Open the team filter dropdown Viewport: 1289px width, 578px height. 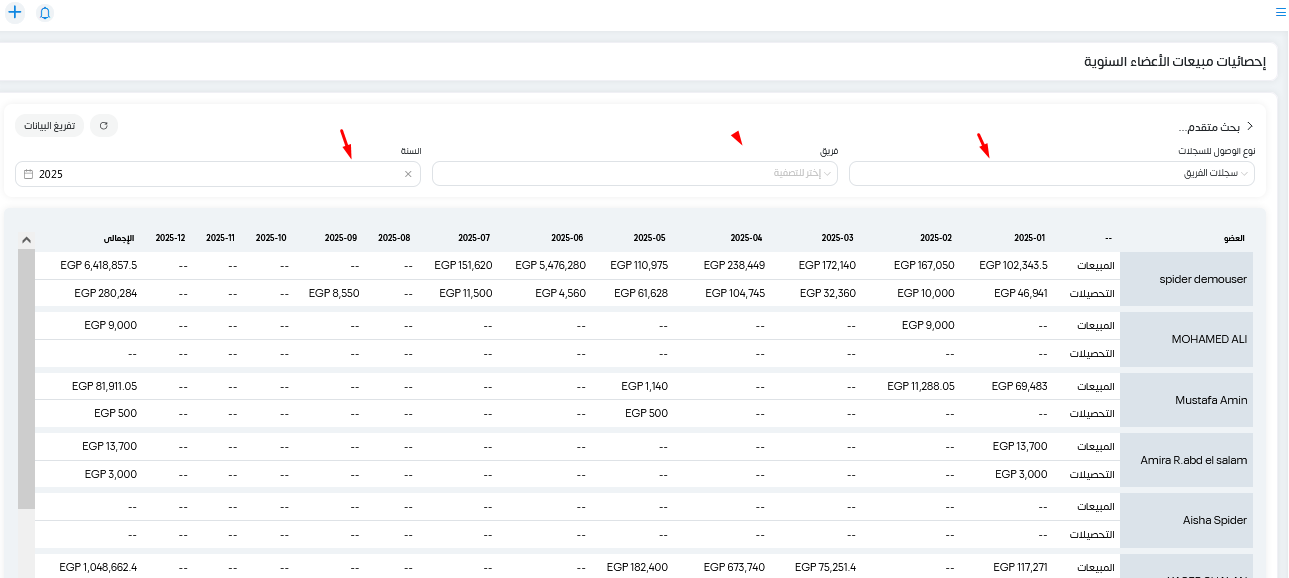(x=635, y=174)
